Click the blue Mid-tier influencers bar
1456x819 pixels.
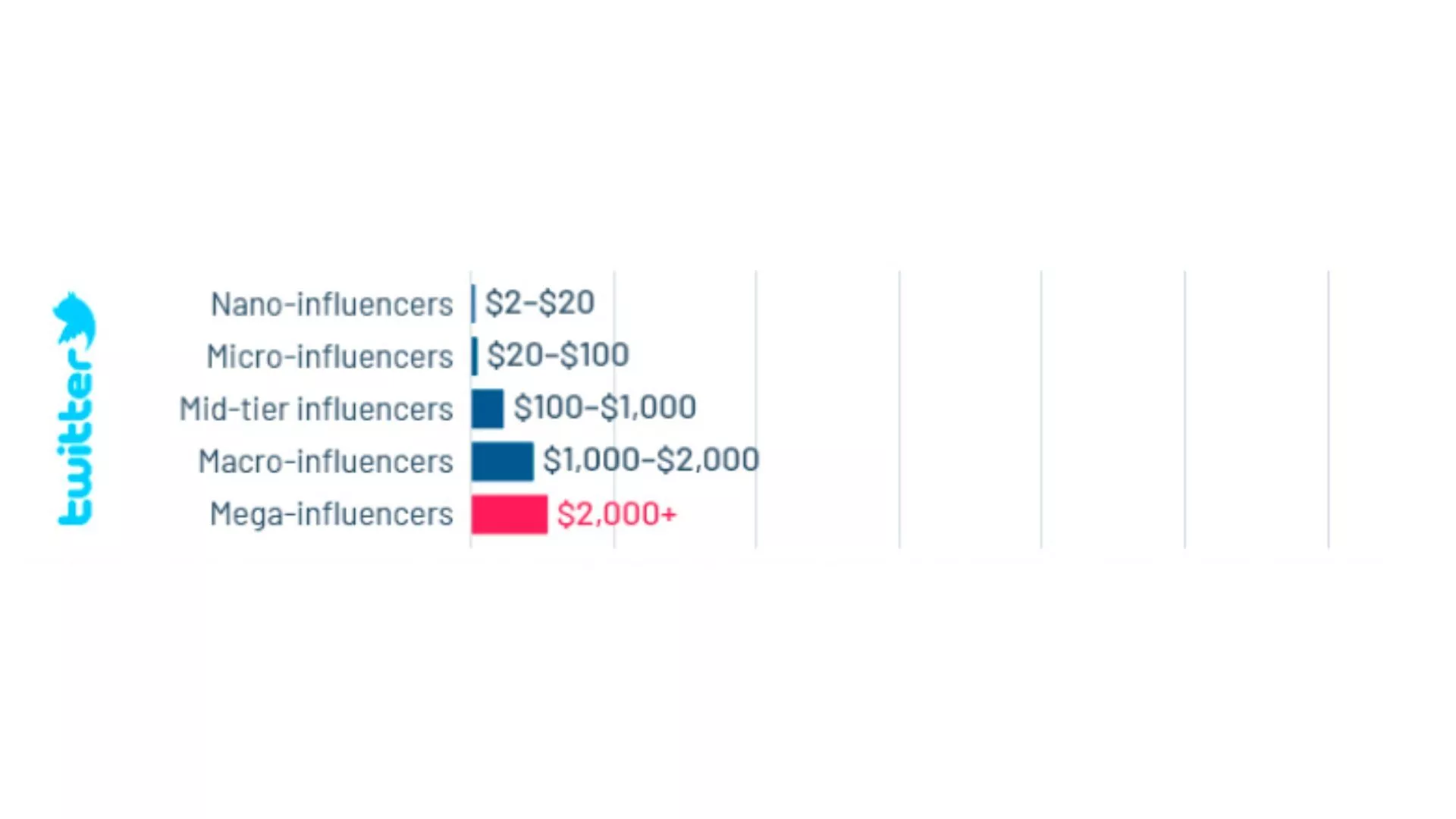pos(487,409)
